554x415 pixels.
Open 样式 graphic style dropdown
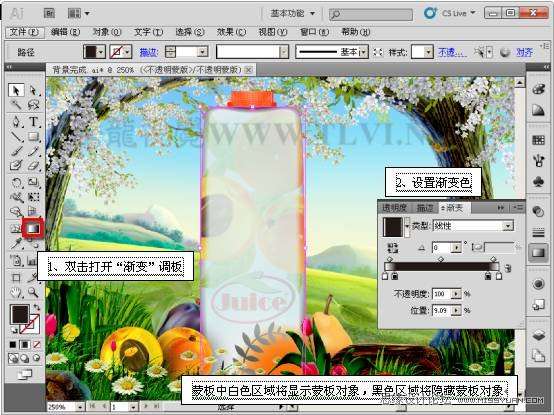428,52
